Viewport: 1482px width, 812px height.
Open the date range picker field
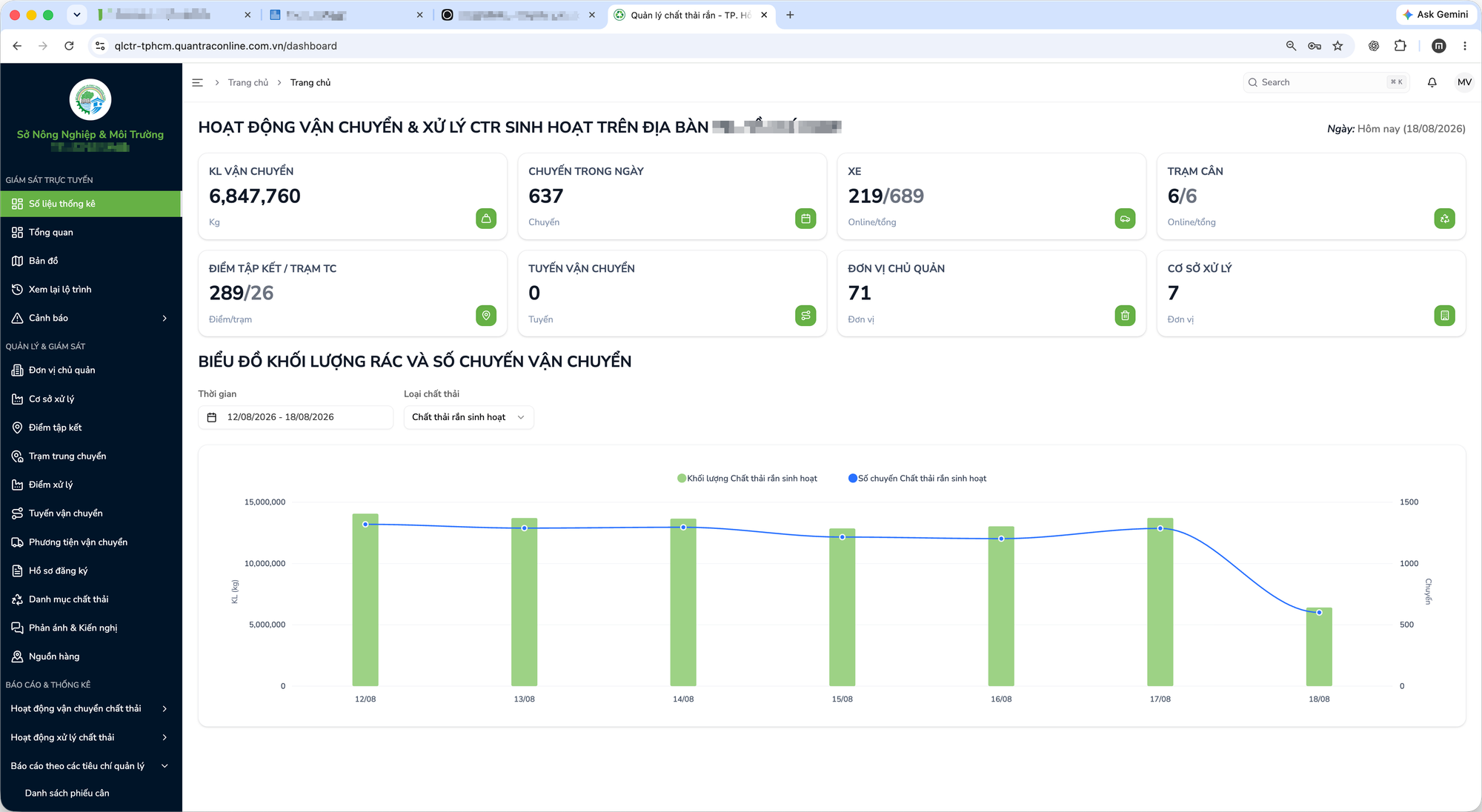click(295, 417)
